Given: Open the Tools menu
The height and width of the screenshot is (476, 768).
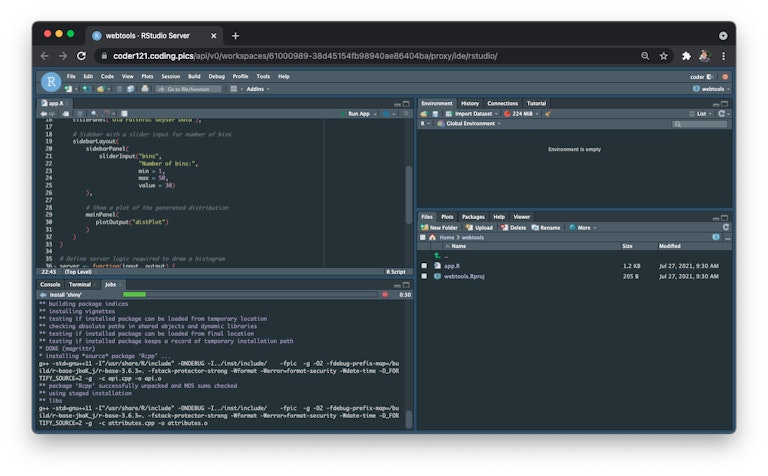Looking at the screenshot, I should point(263,76).
